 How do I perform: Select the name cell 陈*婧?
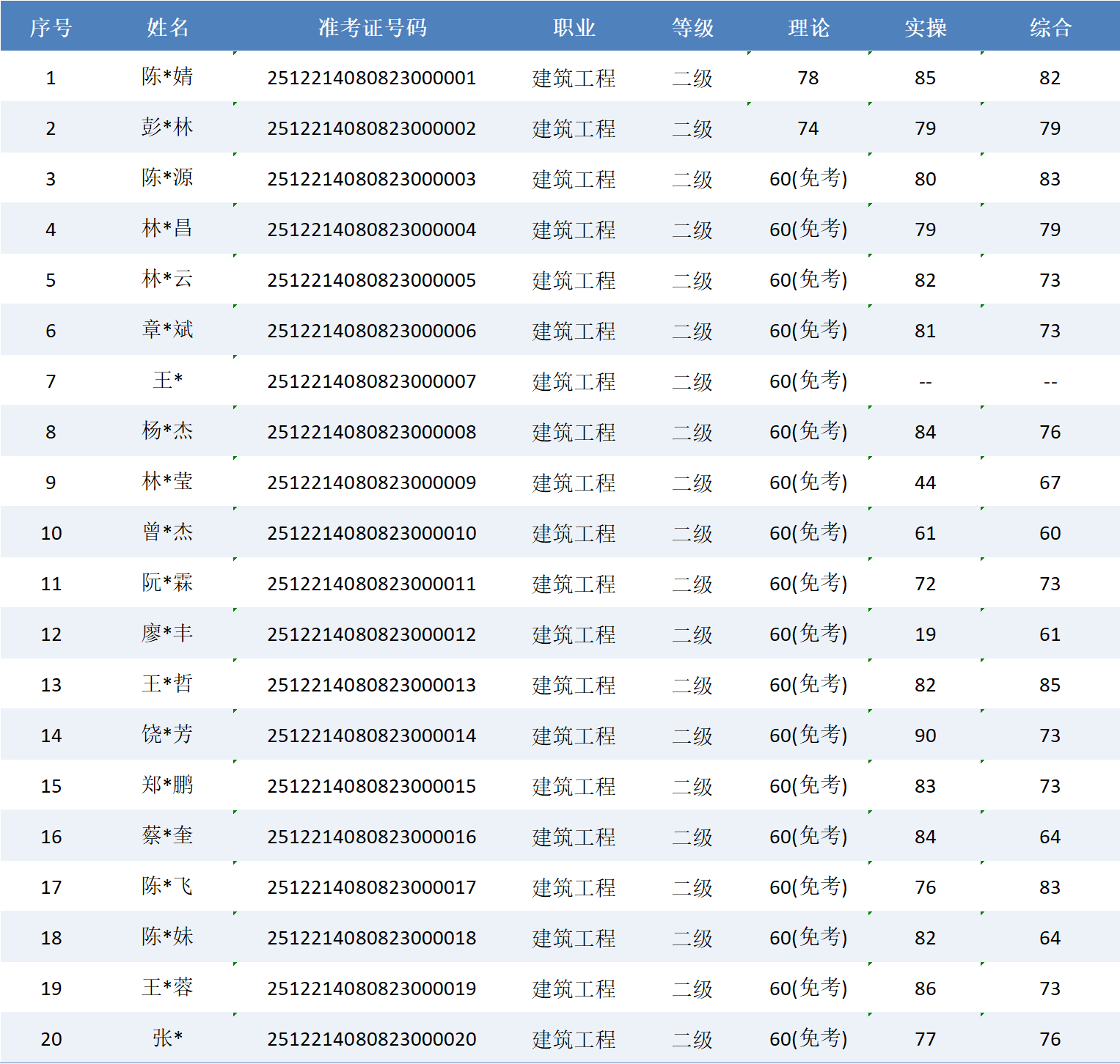pyautogui.click(x=167, y=77)
